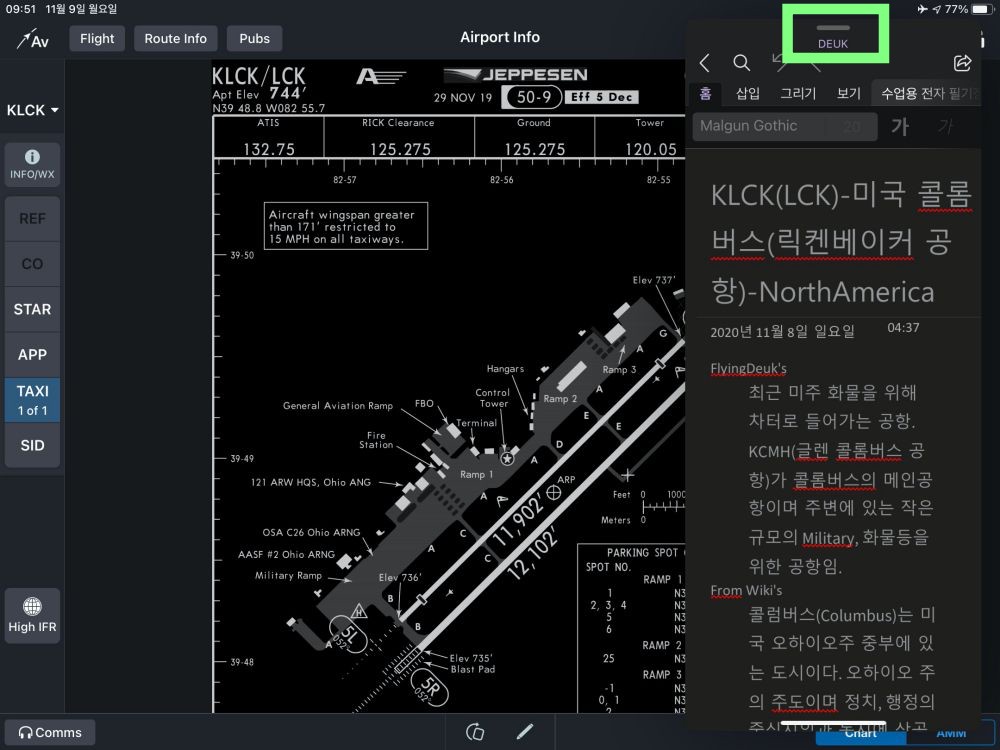The image size is (1000, 750).
Task: Open the INFO/WX airport information panel
Action: [32, 165]
